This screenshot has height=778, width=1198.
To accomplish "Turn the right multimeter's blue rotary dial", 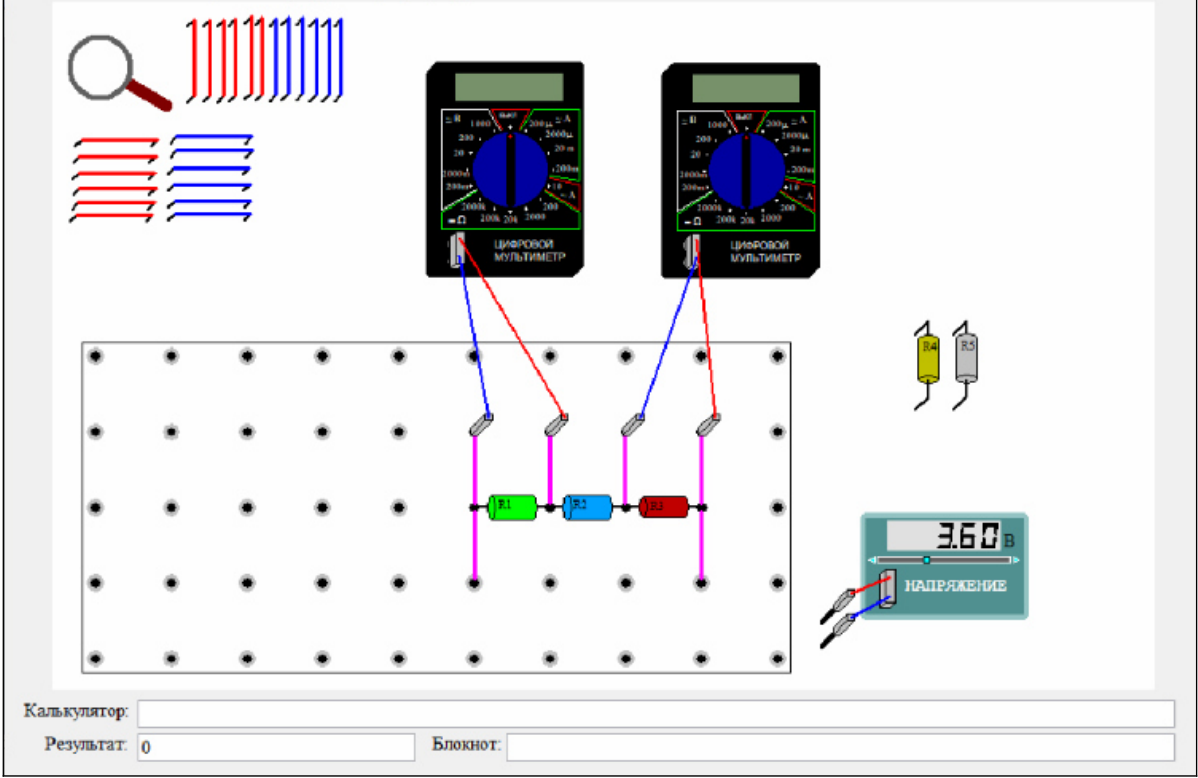I will tap(746, 171).
